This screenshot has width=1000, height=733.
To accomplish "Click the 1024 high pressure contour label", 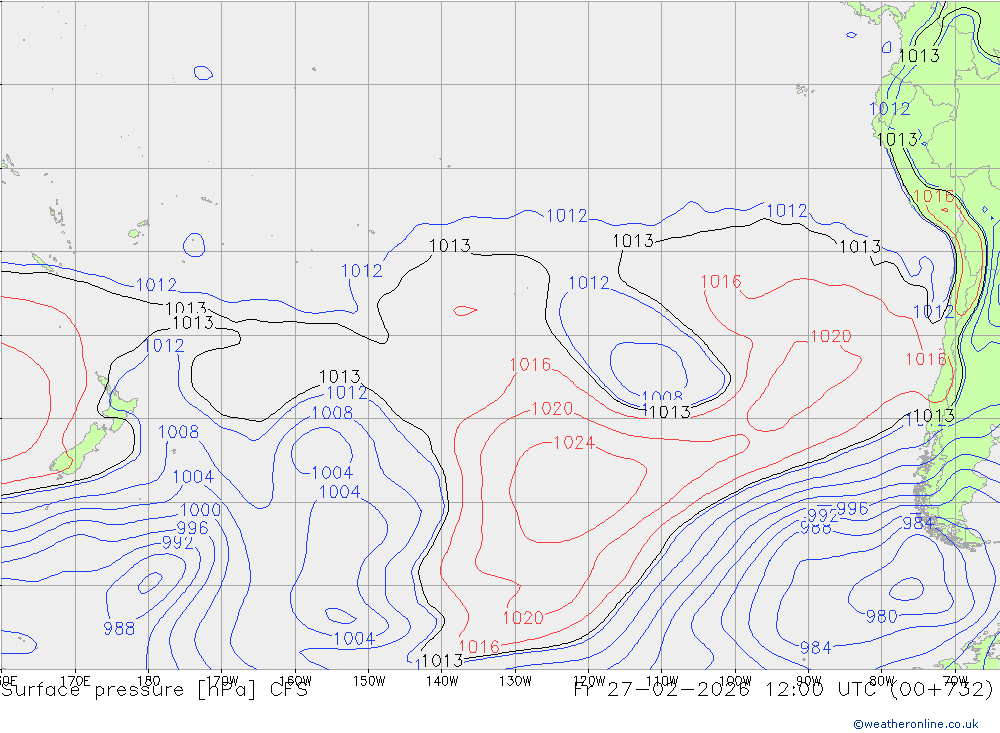I will 574,443.
